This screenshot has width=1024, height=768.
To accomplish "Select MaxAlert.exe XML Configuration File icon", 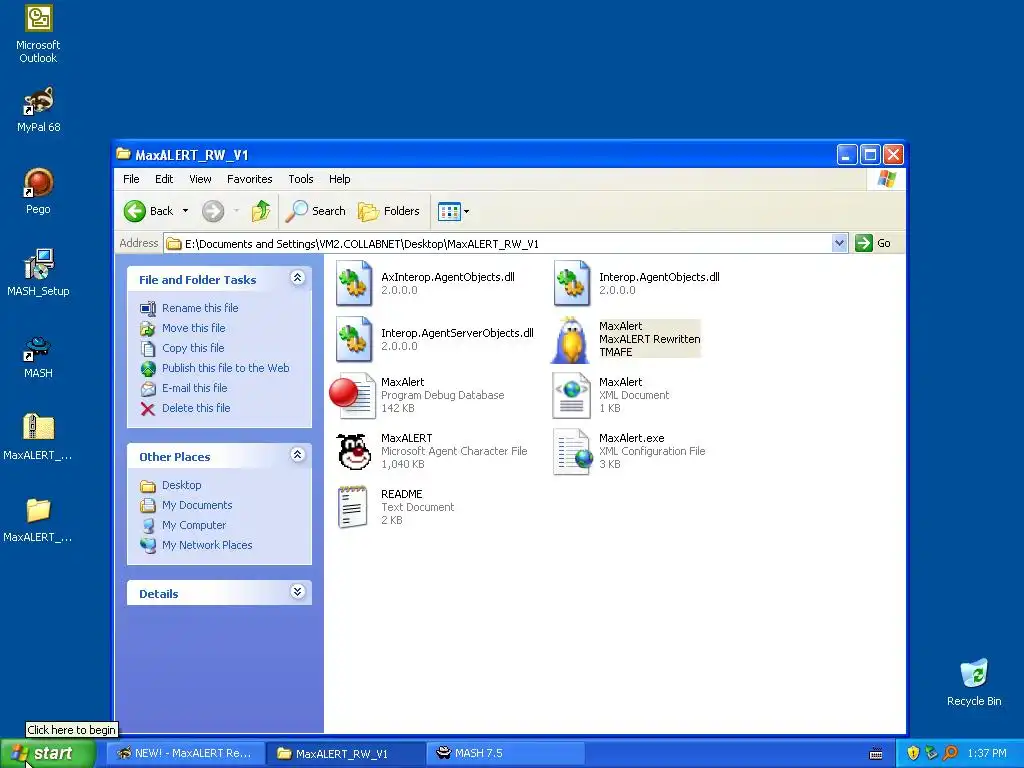I will [x=572, y=451].
